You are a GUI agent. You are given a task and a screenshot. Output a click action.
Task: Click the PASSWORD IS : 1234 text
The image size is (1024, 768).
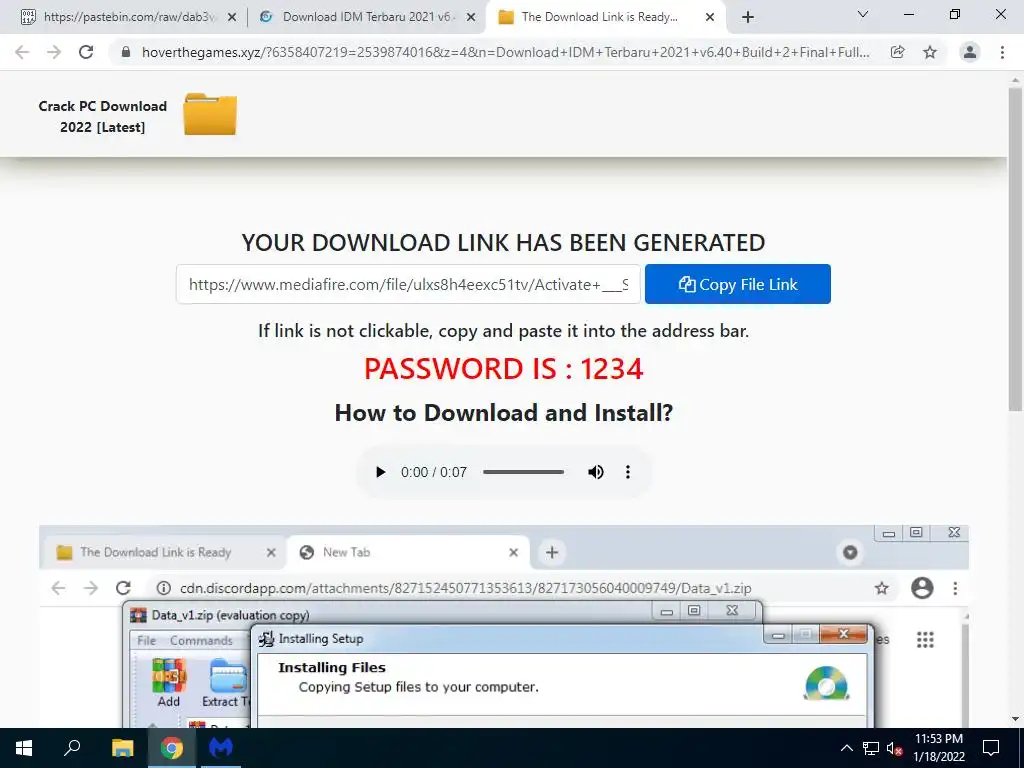(x=504, y=369)
